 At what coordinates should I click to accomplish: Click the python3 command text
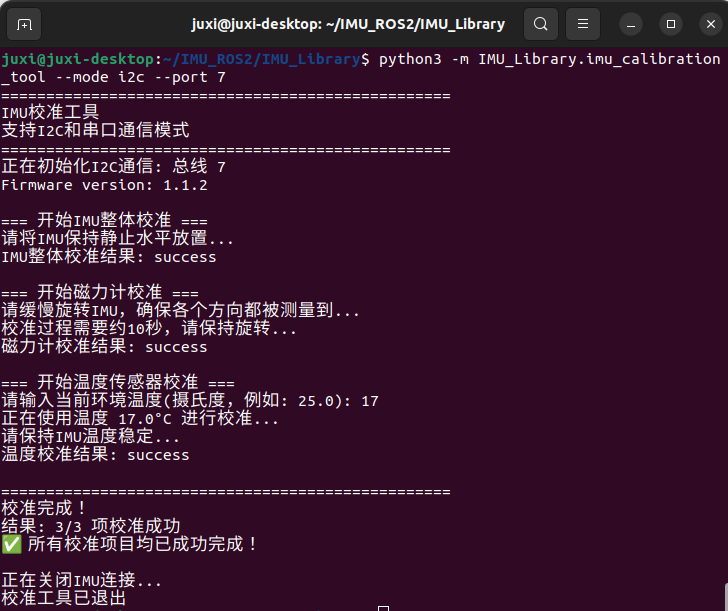coord(410,59)
